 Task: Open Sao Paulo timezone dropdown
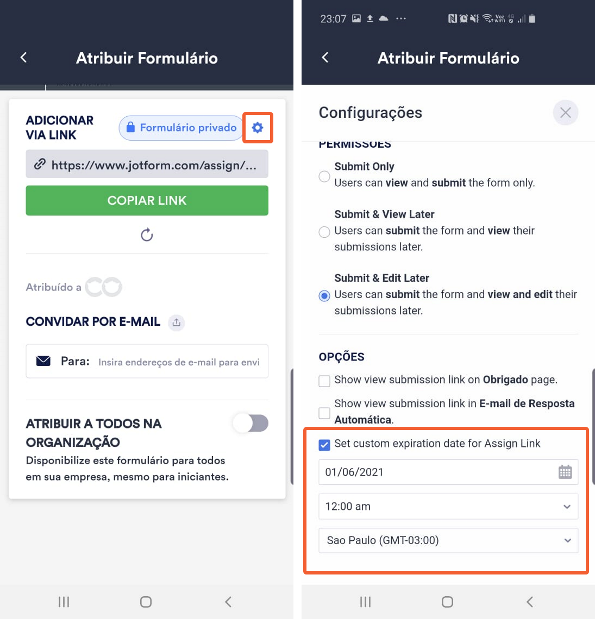[x=448, y=540]
